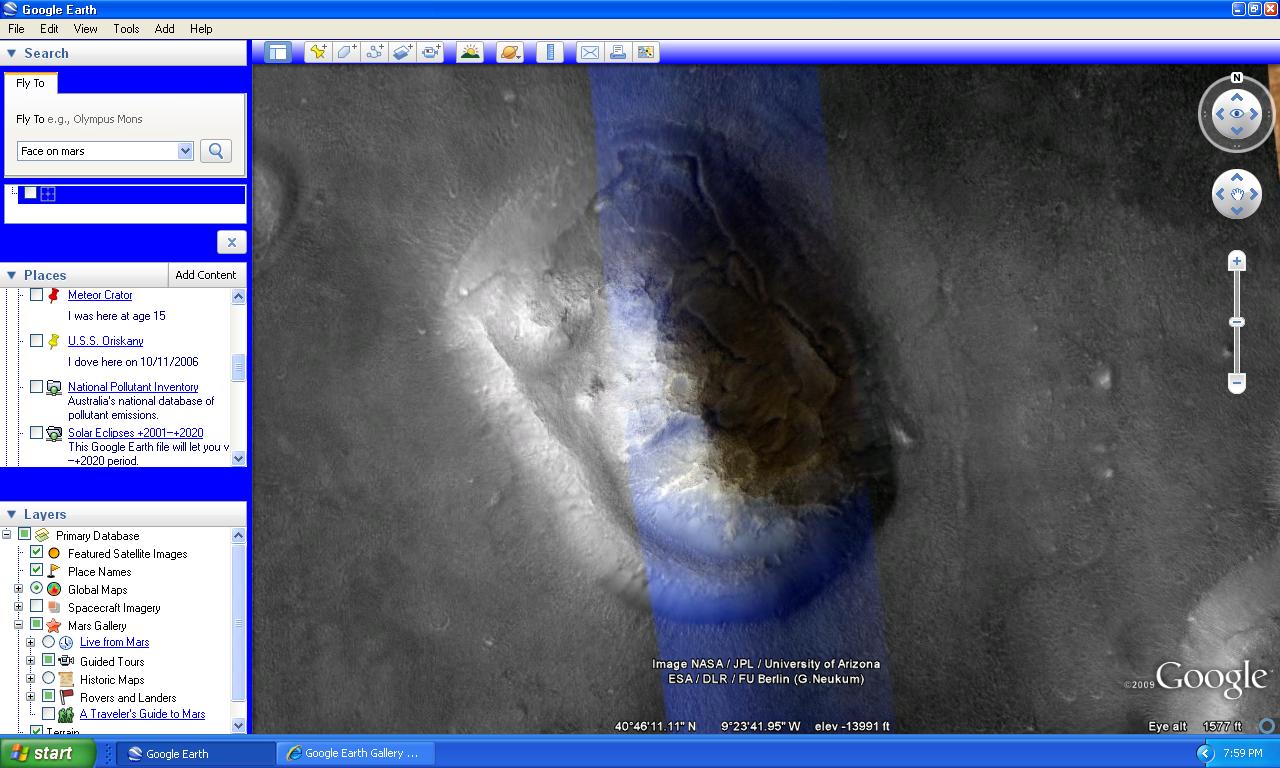
Task: View in Google Maps icon
Action: coord(646,52)
